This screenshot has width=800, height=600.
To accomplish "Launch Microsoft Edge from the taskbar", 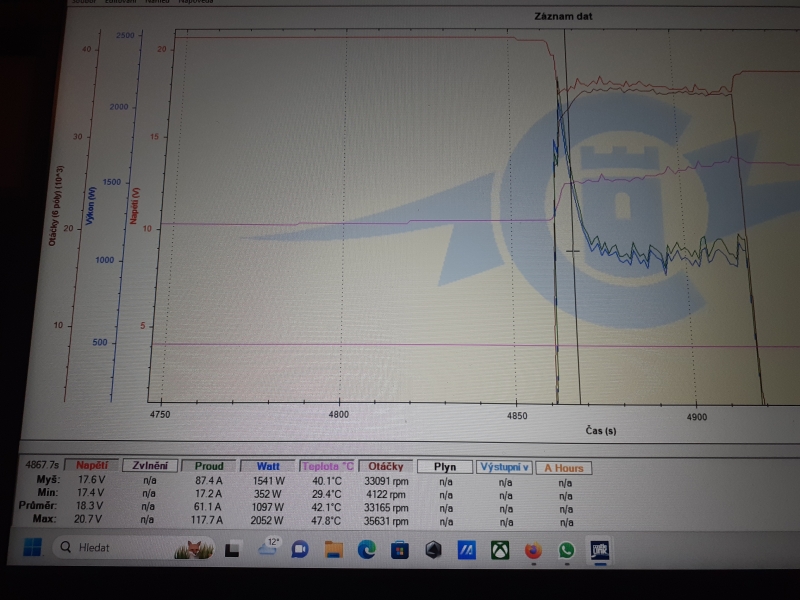I will (x=366, y=549).
